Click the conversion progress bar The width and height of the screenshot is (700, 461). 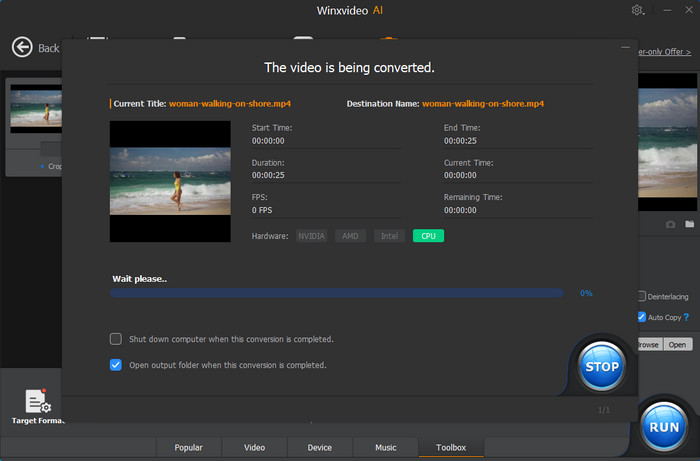click(x=337, y=293)
